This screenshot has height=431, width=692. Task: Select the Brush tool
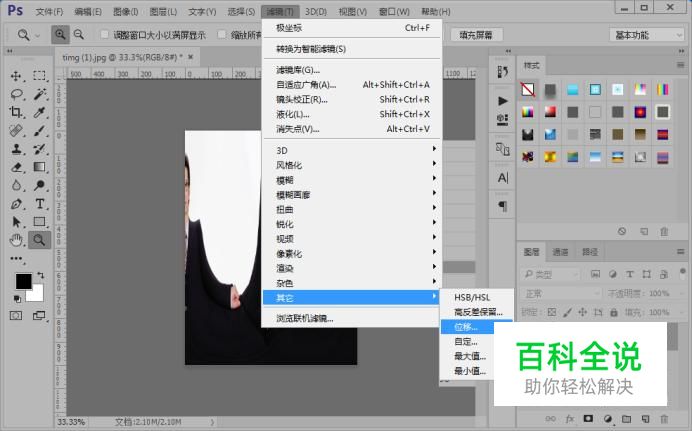[39, 131]
